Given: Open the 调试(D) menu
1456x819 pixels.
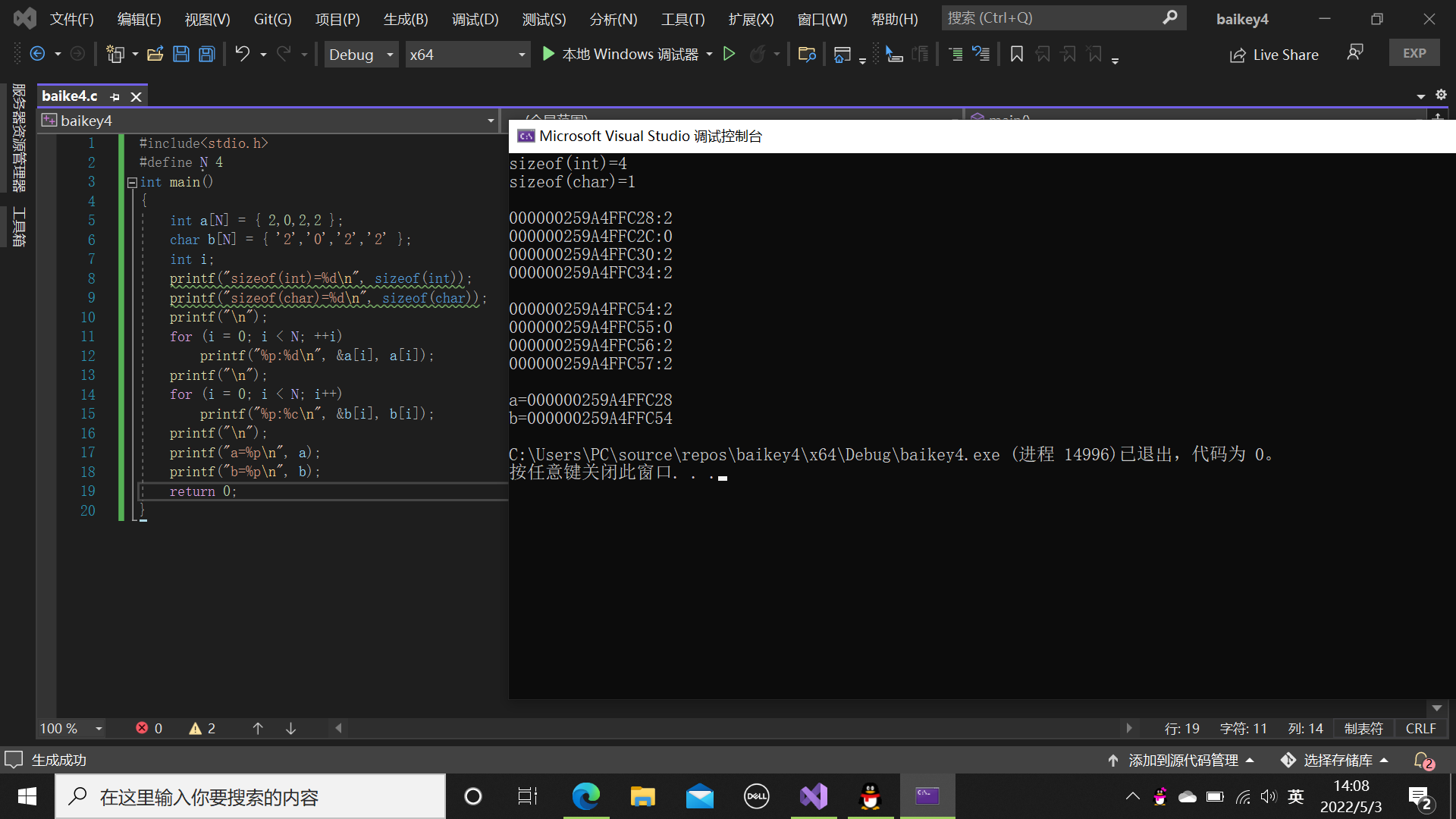Looking at the screenshot, I should (475, 19).
